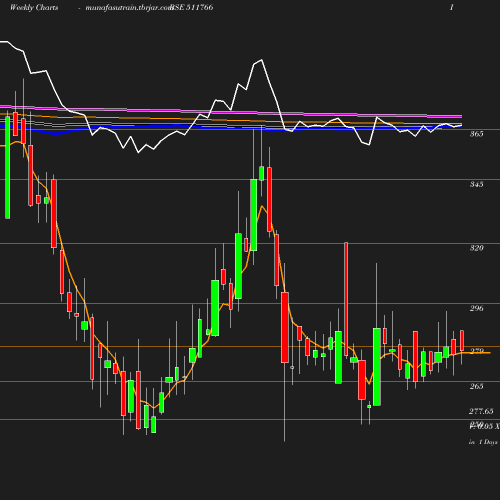Click the last red candle on the right
Image resolution: width=500 pixels, height=500 pixels.
pos(462,340)
